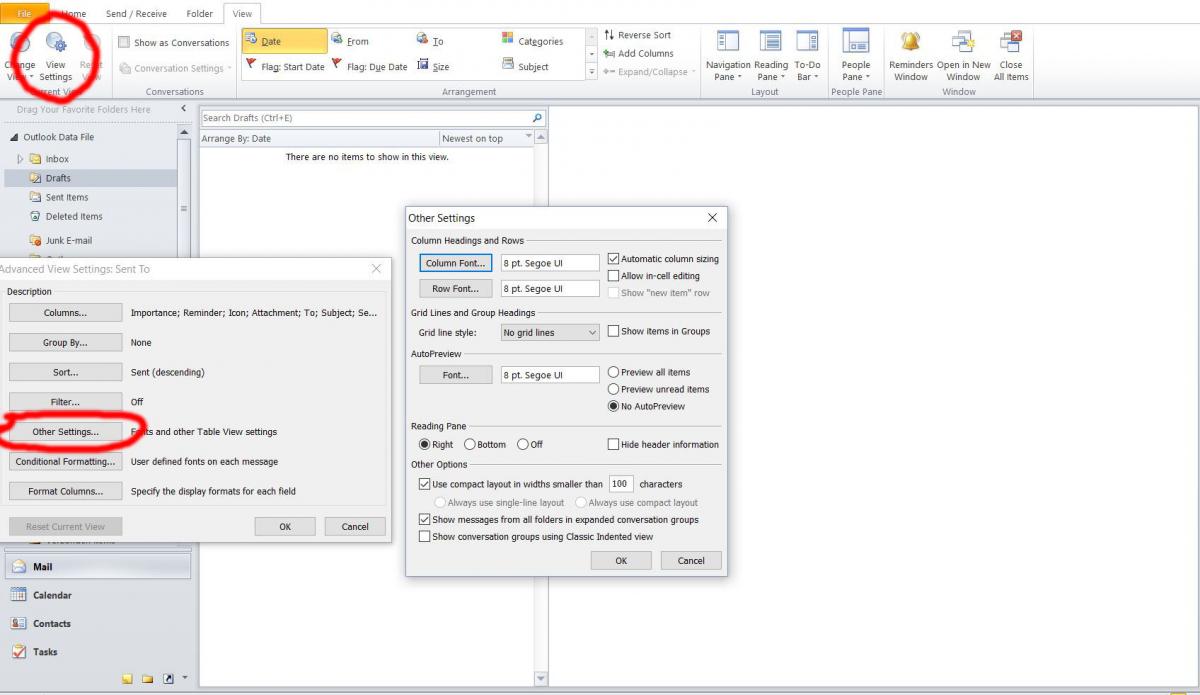Image resolution: width=1200 pixels, height=695 pixels.
Task: Uncheck Automatic column sizing
Action: click(614, 259)
